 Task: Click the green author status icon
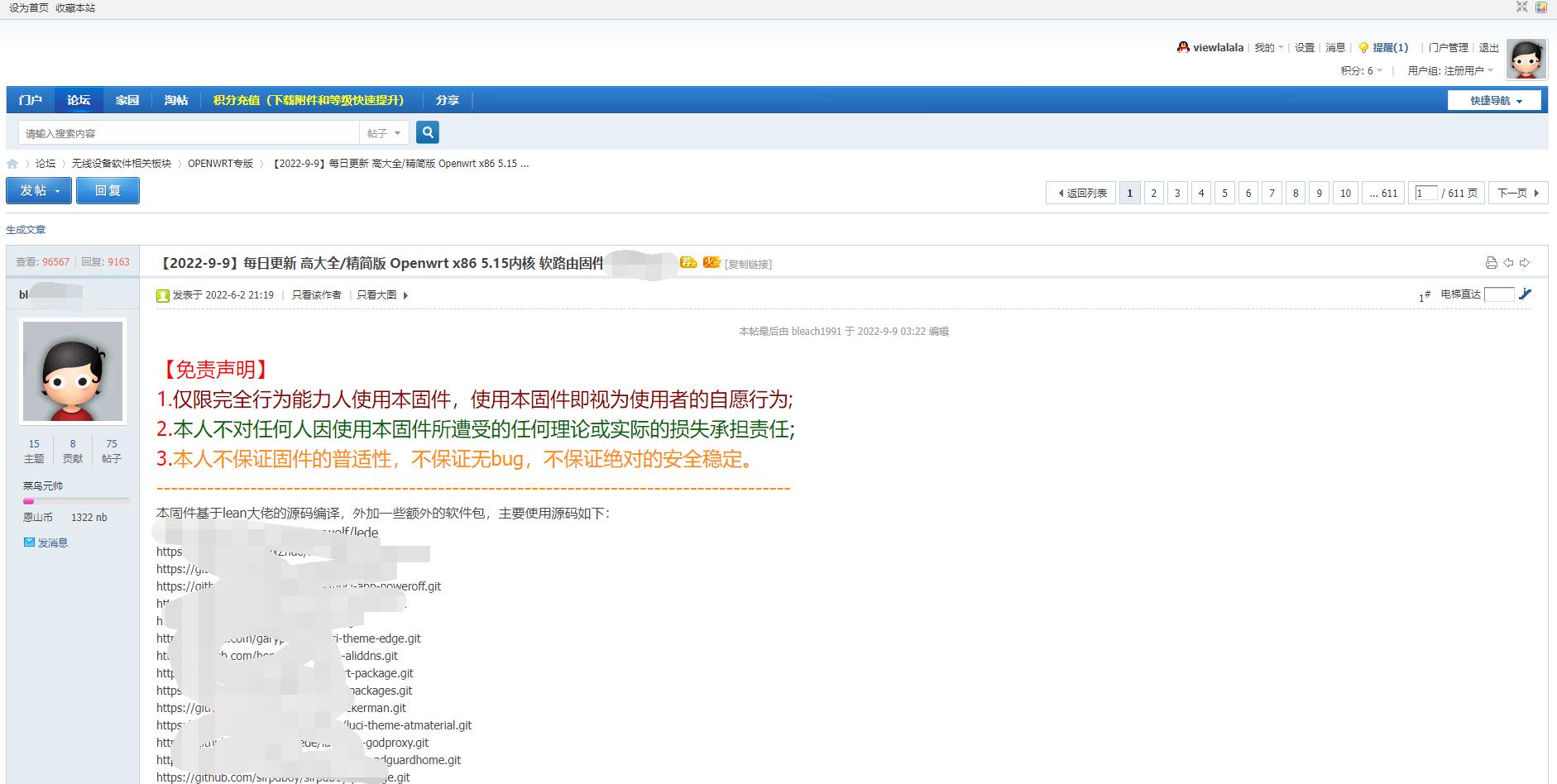click(x=163, y=295)
